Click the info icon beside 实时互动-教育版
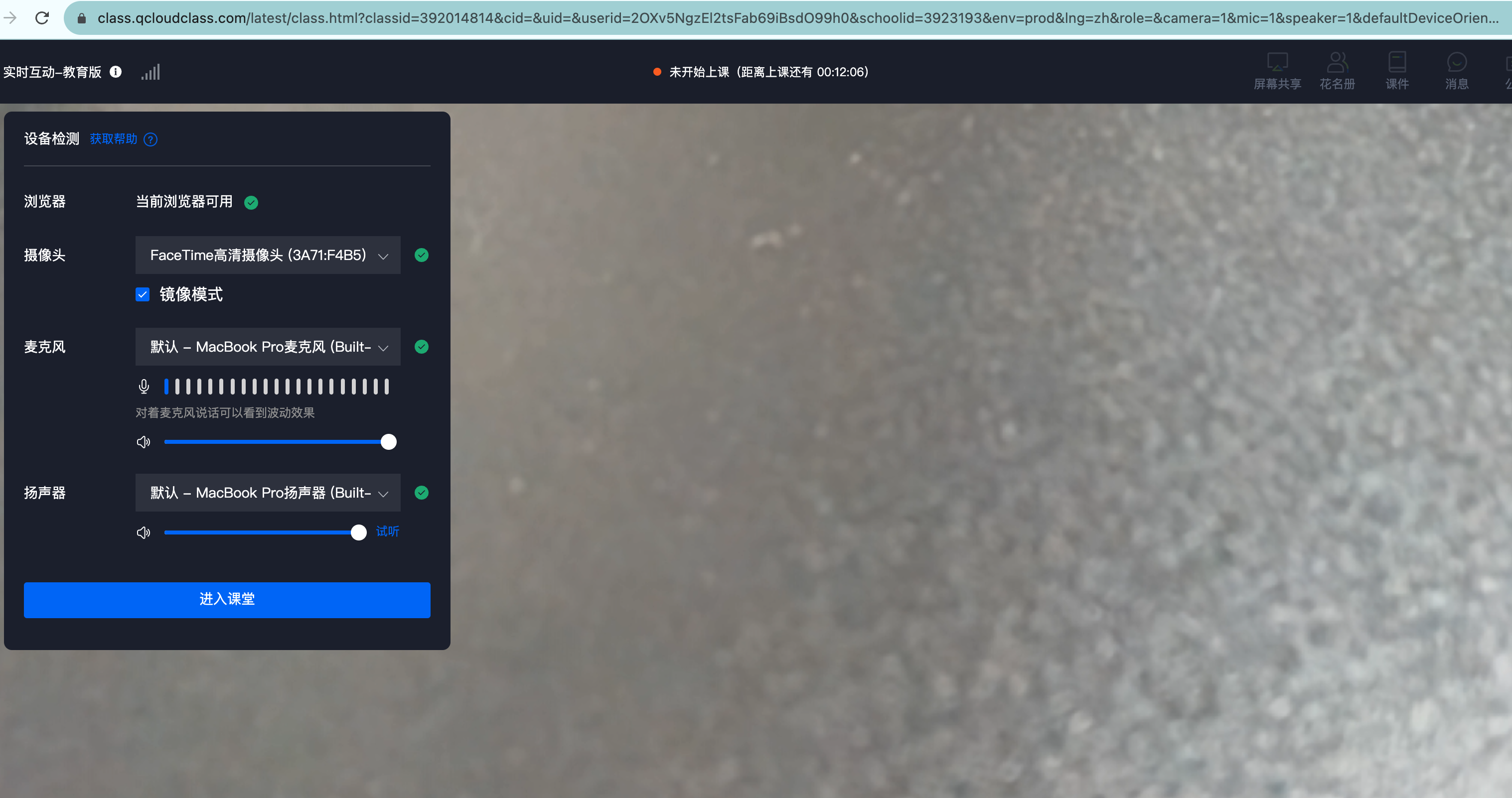The image size is (1512, 798). (116, 72)
